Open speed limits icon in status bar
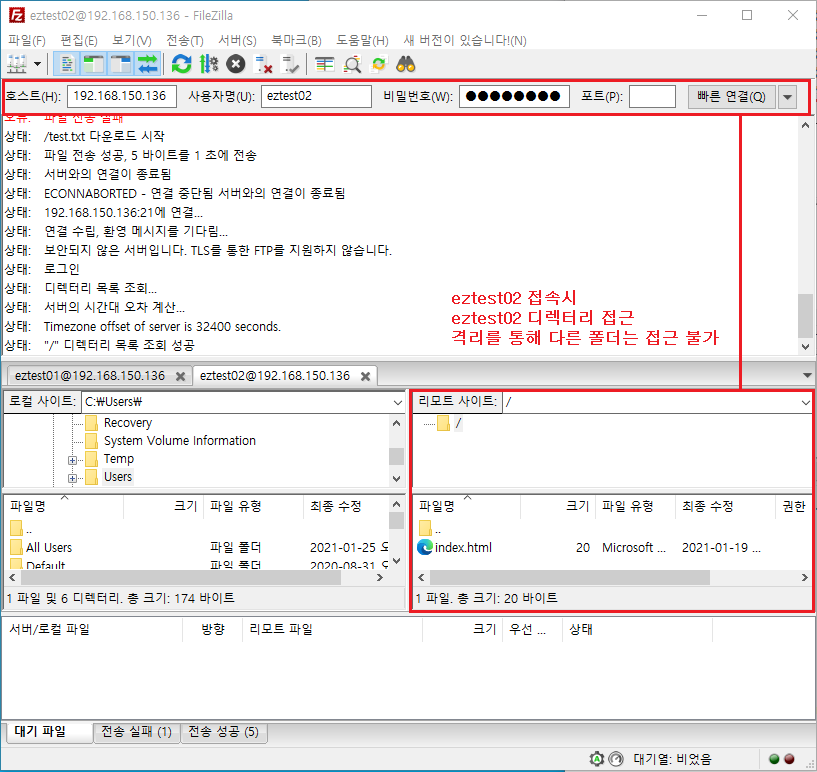The width and height of the screenshot is (817, 772). [x=616, y=759]
